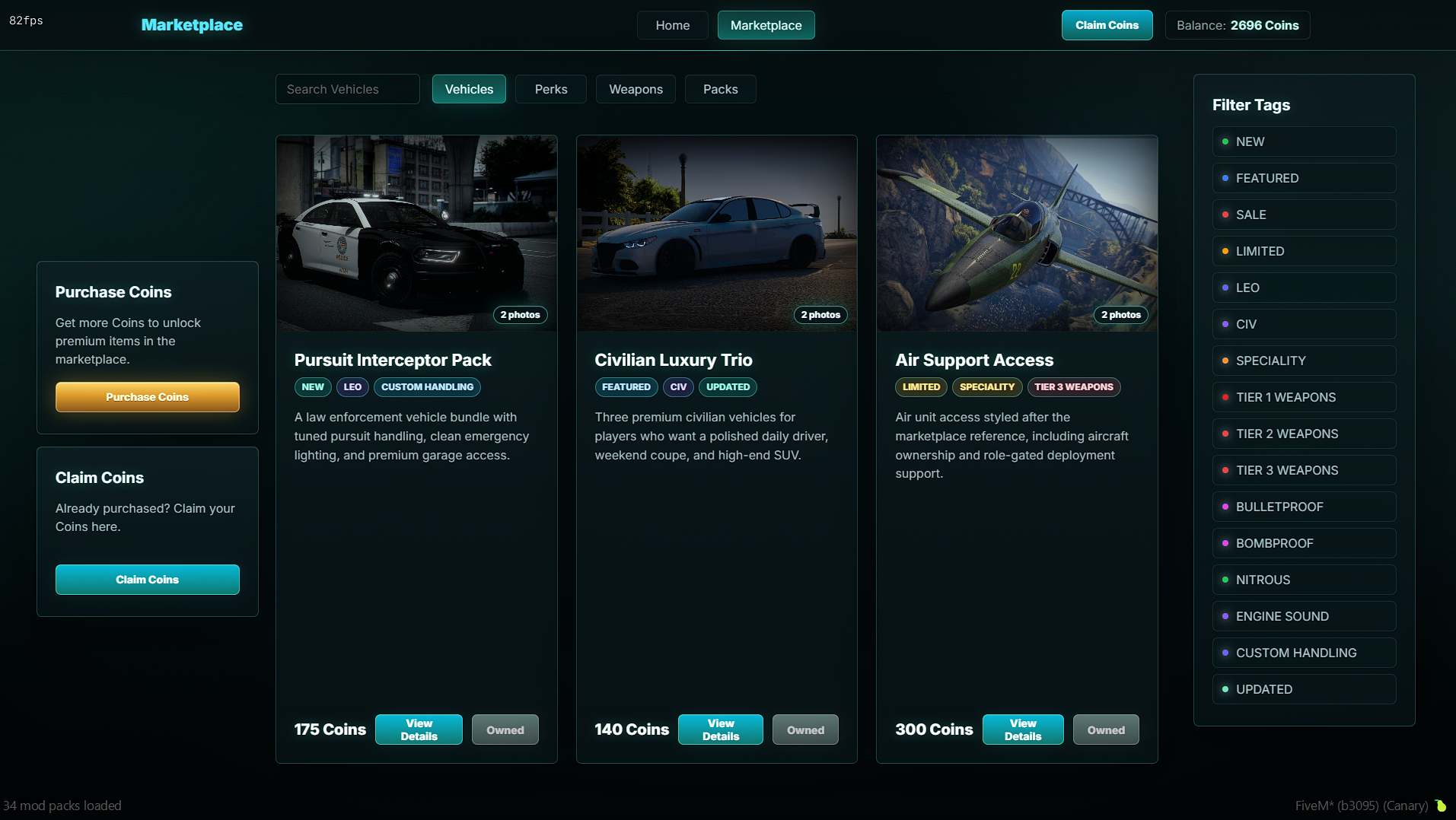The width and height of the screenshot is (1456, 820).
Task: Enable the BULLETPROOF filter tag
Action: coord(1304,507)
